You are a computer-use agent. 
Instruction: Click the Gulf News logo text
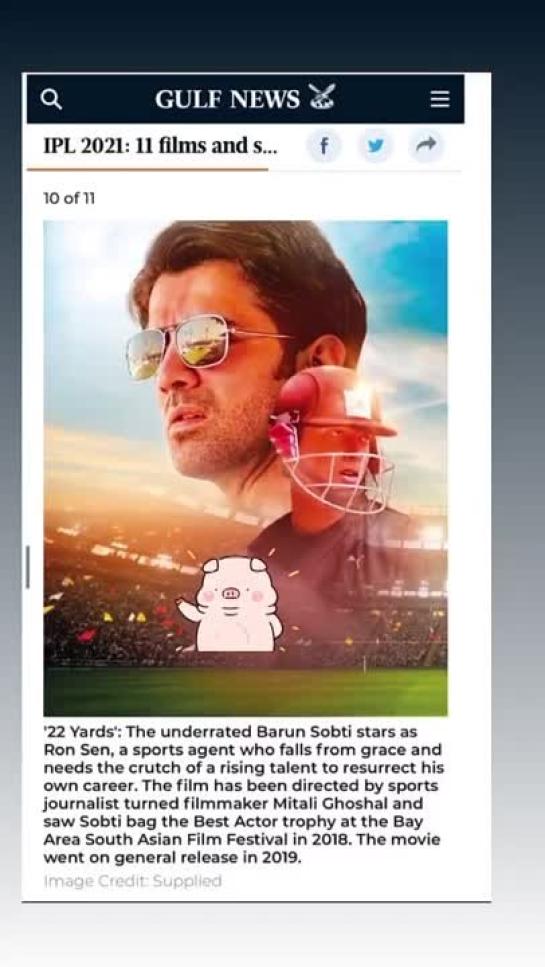tap(227, 99)
